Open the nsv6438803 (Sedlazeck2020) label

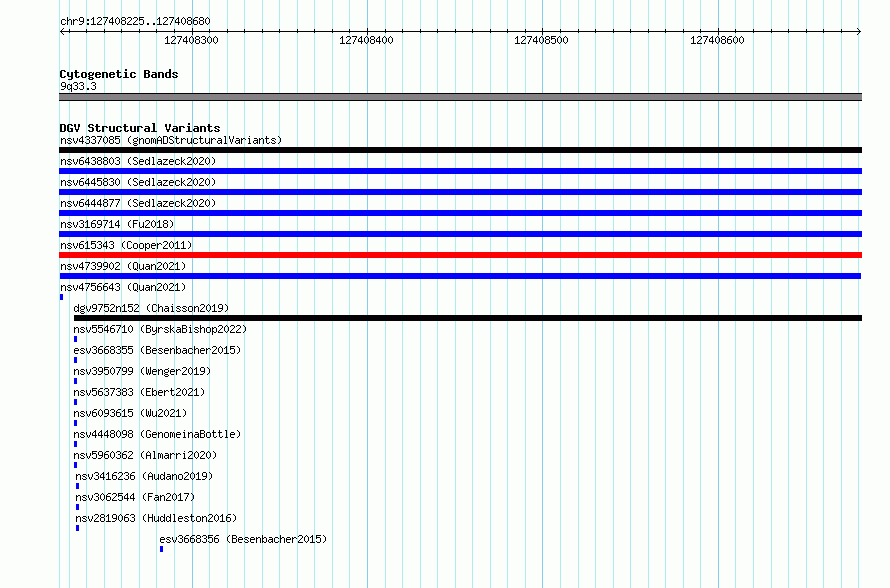pyautogui.click(x=138, y=161)
